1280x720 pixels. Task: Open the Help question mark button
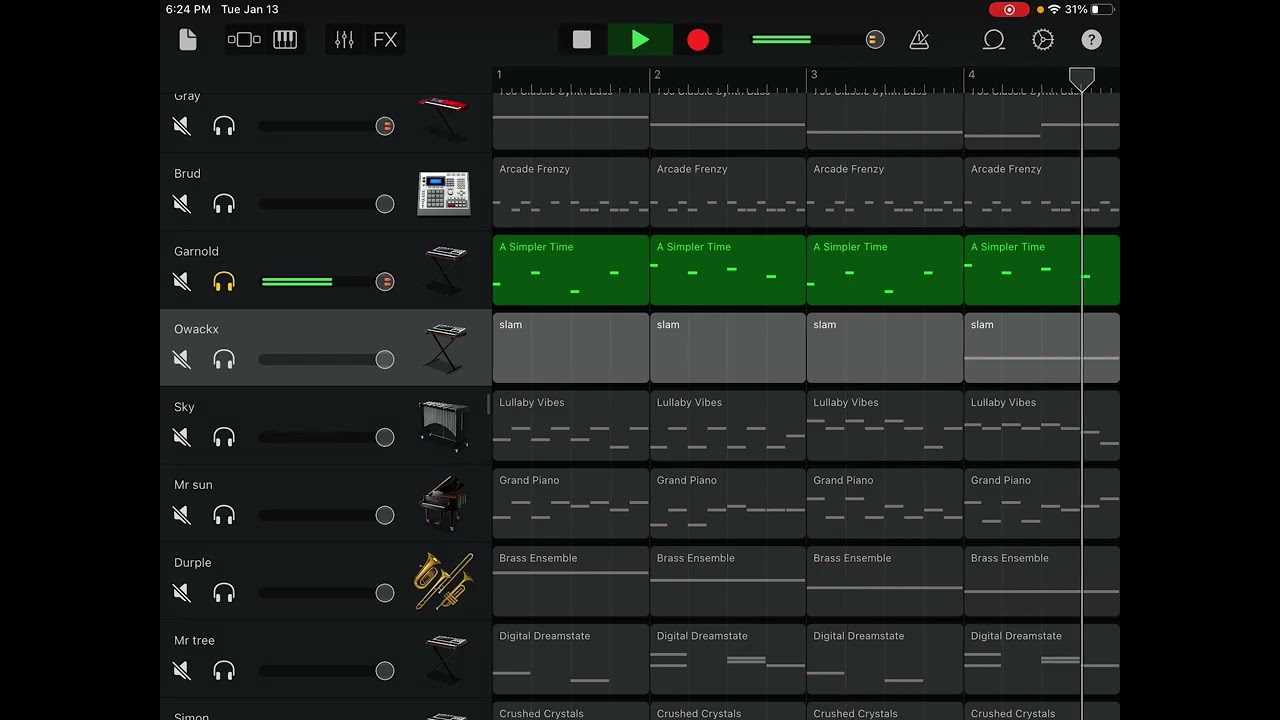click(x=1091, y=40)
